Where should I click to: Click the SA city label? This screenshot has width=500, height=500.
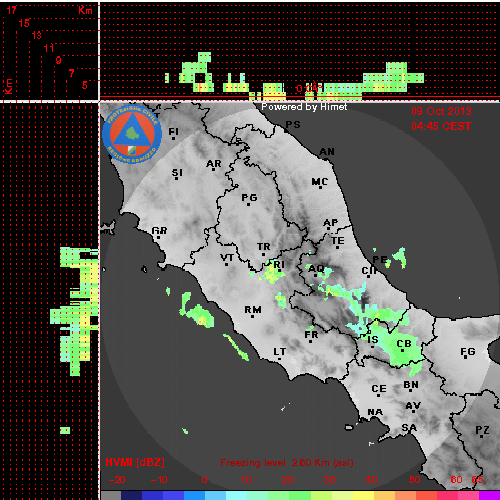[x=409, y=428]
